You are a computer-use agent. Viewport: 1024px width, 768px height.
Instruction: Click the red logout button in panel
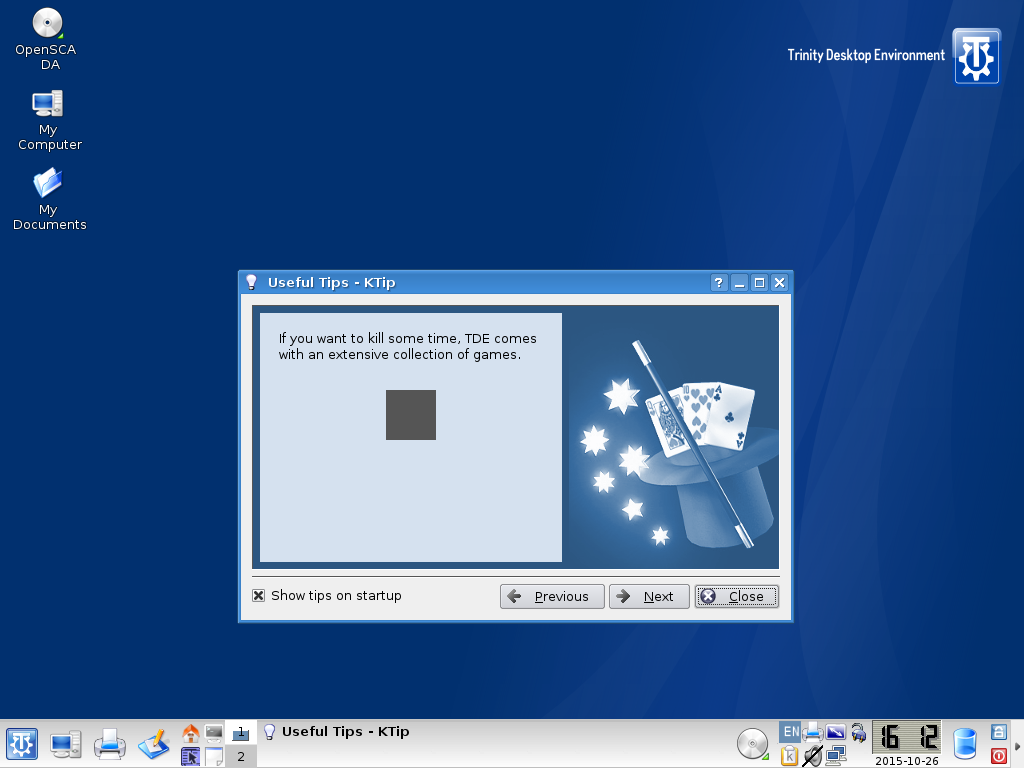(998, 756)
